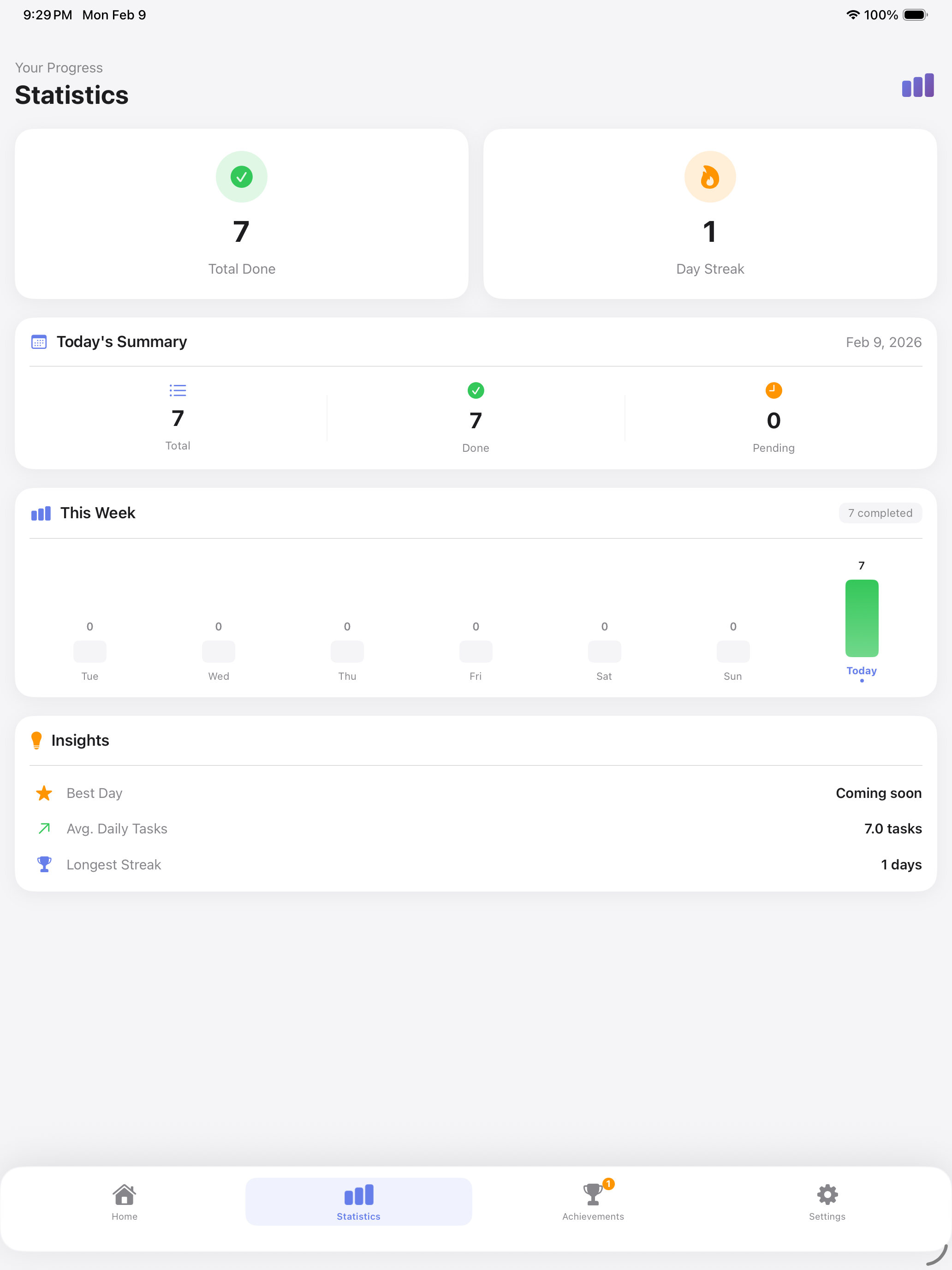Tap the Sat bar in weekly chart
The height and width of the screenshot is (1270, 952).
(604, 652)
